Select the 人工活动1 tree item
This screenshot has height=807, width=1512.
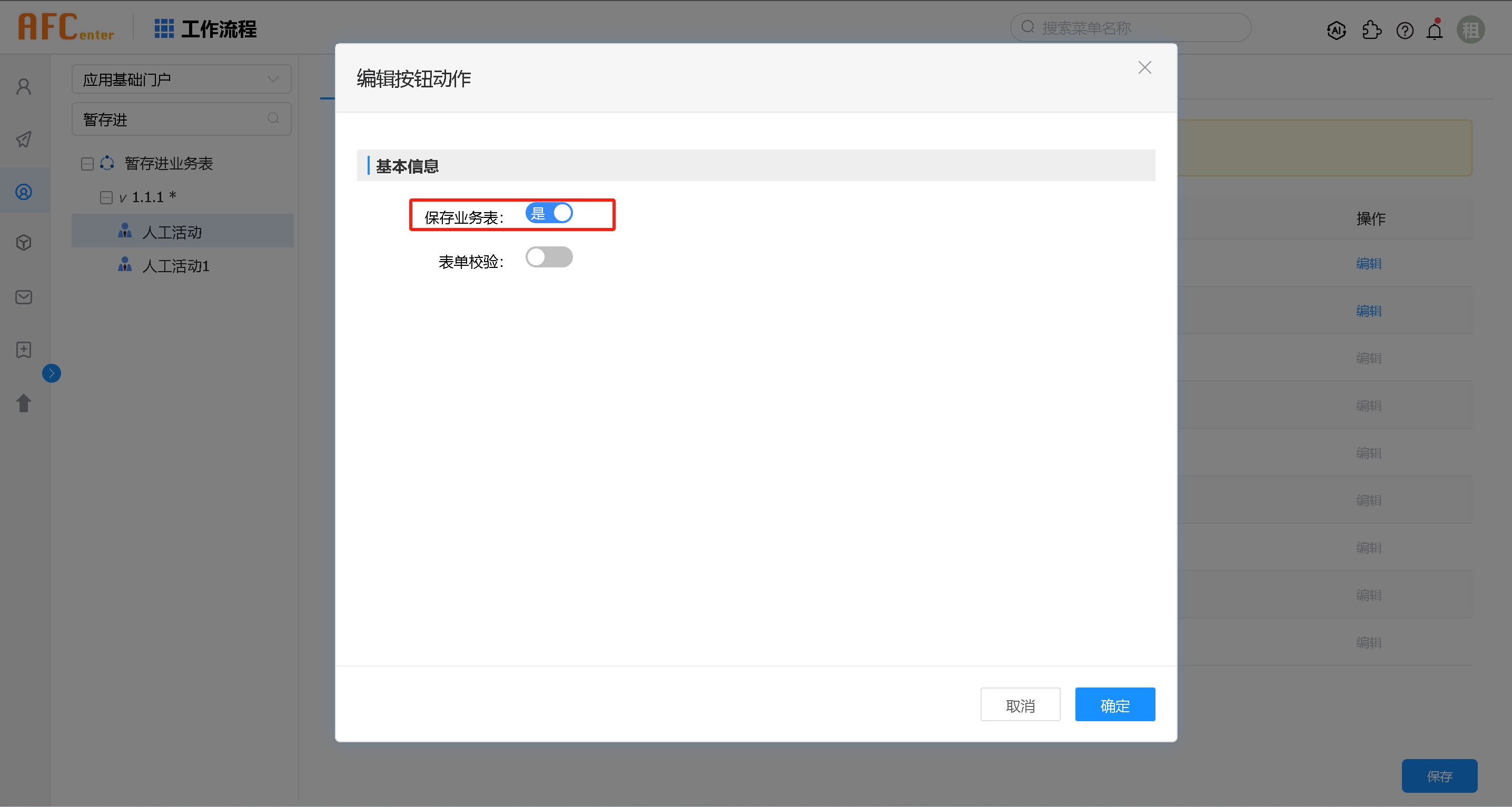tap(175, 266)
